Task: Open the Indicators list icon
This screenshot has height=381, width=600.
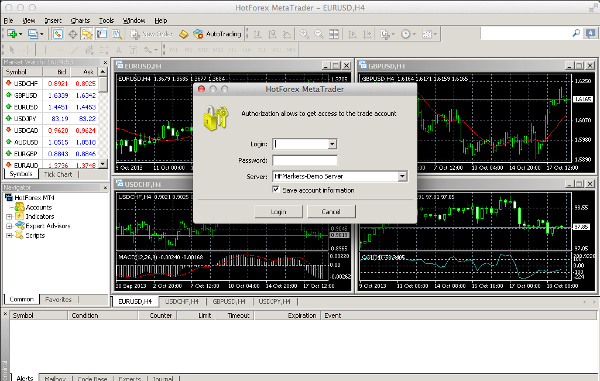Action: coord(385,34)
